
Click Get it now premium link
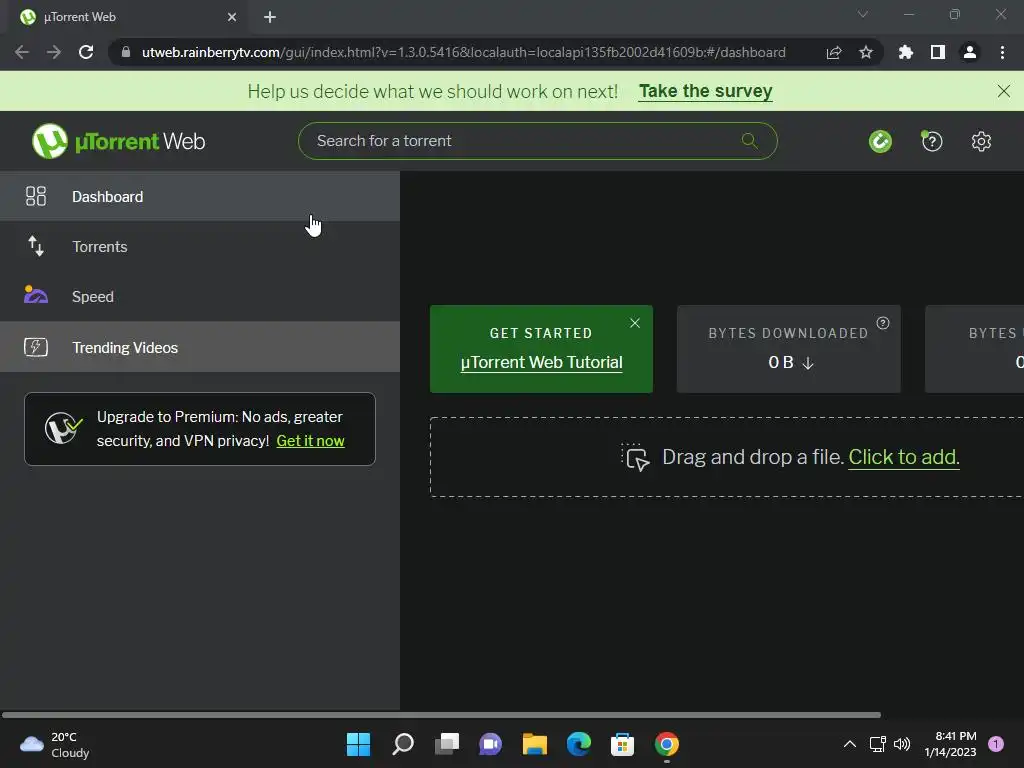(x=310, y=441)
